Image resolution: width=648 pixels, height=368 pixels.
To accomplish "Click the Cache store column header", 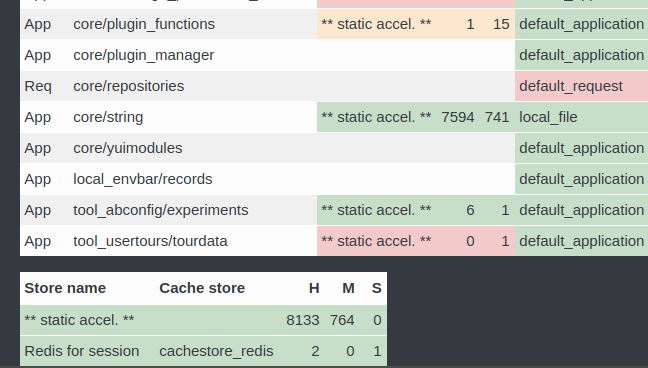I will coord(202,288).
